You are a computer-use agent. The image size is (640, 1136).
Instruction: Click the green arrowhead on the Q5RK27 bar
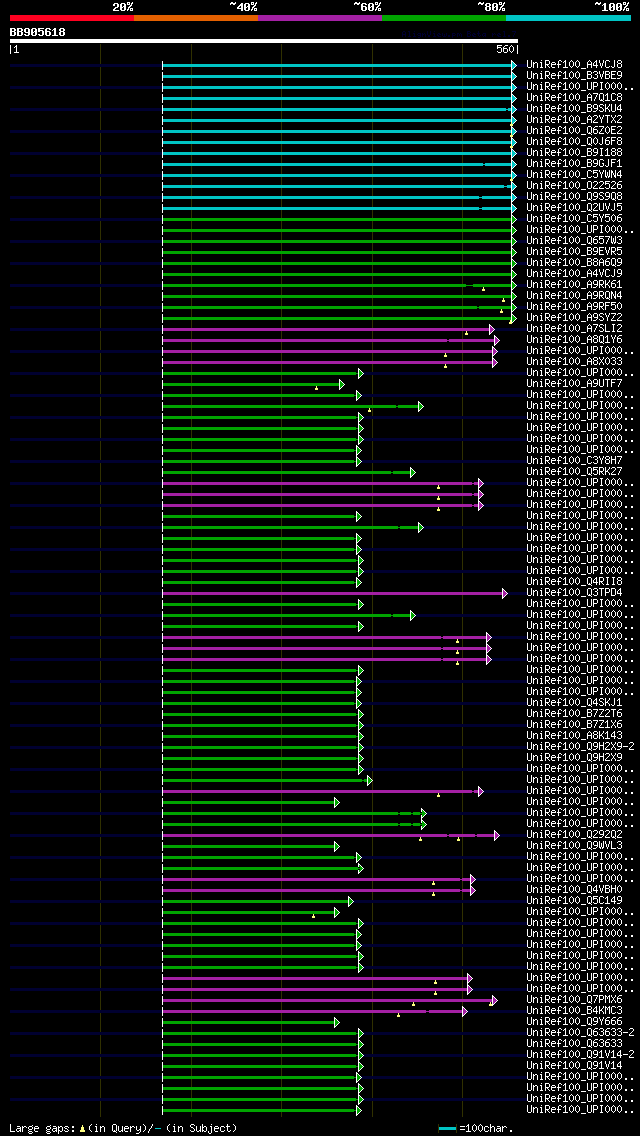point(413,472)
